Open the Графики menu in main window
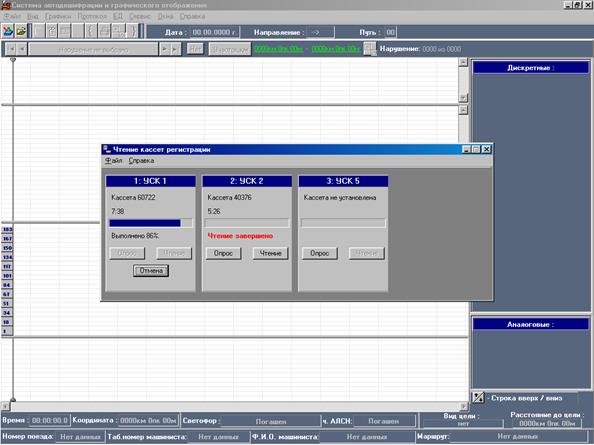594x445 pixels. 58,16
